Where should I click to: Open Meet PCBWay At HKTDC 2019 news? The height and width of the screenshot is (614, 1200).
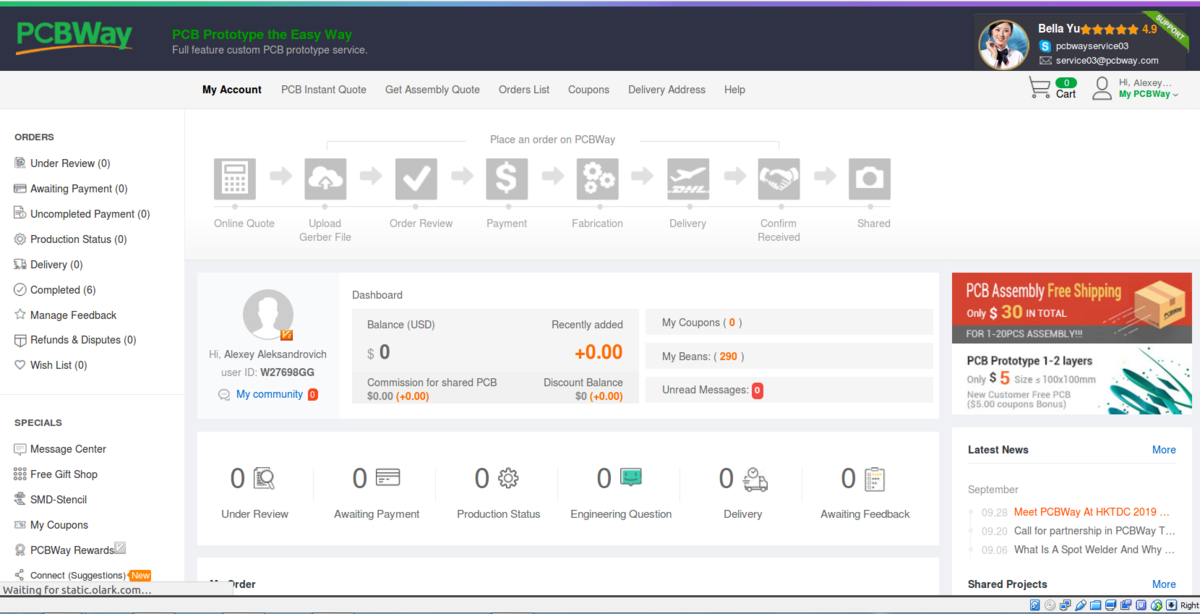[1092, 512]
